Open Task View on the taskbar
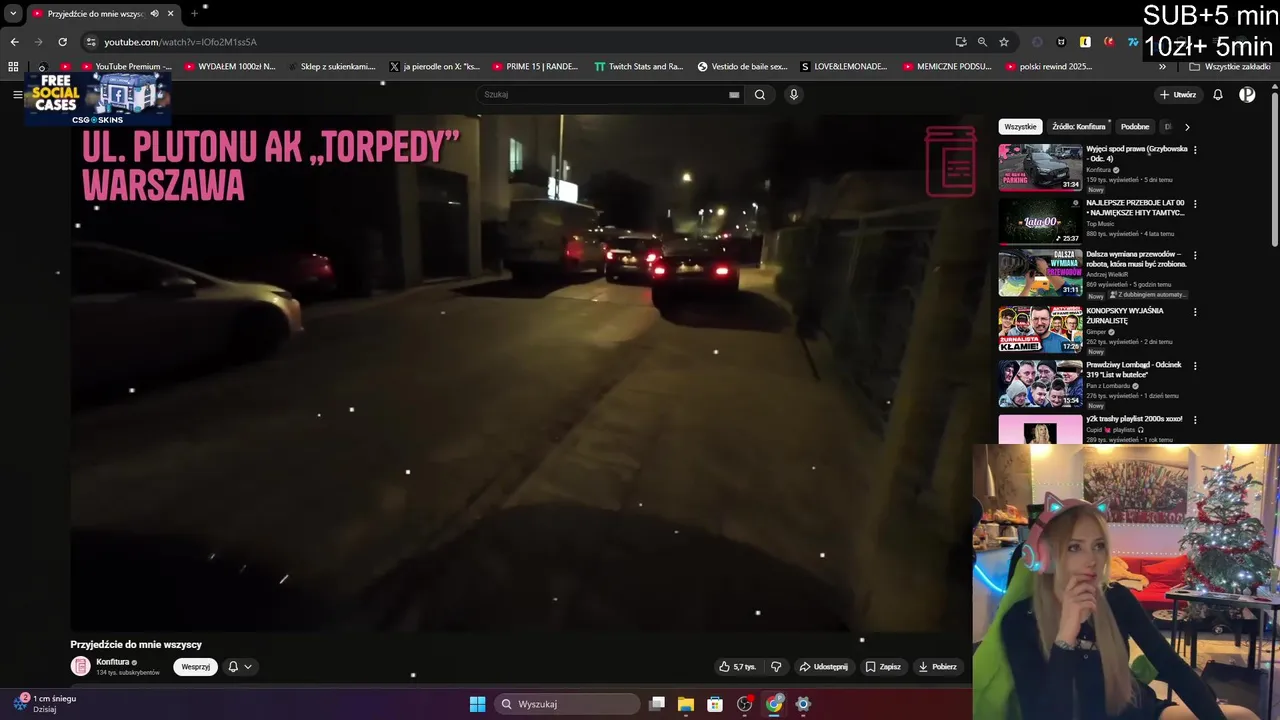The height and width of the screenshot is (720, 1280). click(657, 704)
